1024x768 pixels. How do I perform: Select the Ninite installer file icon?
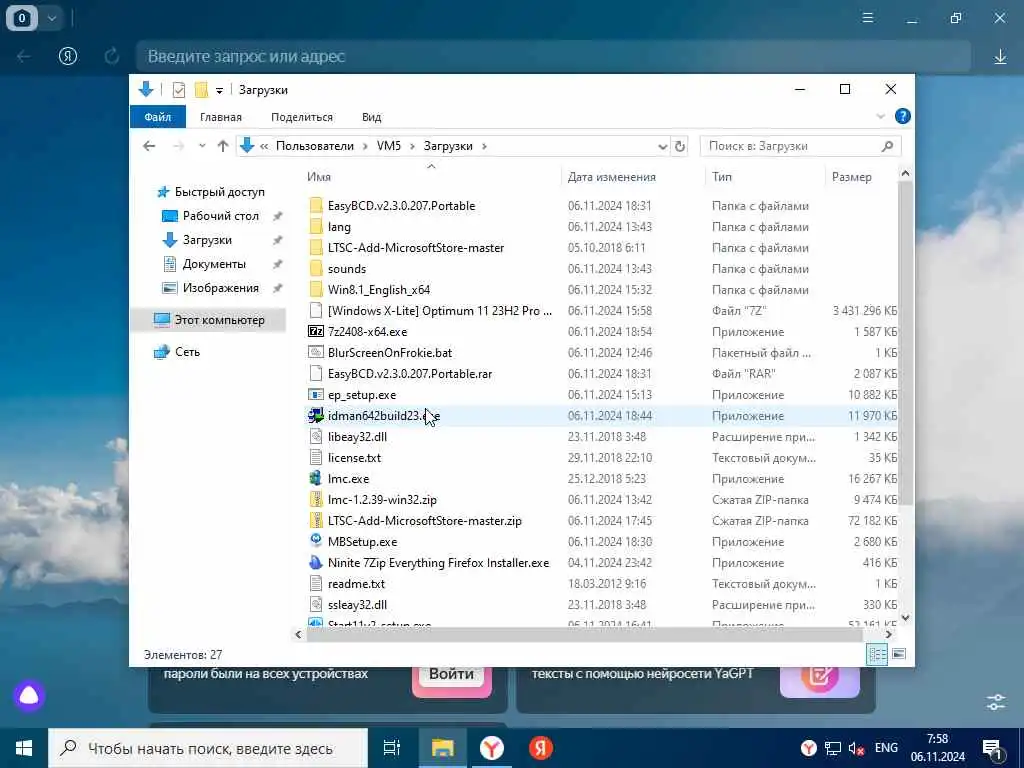coord(316,562)
